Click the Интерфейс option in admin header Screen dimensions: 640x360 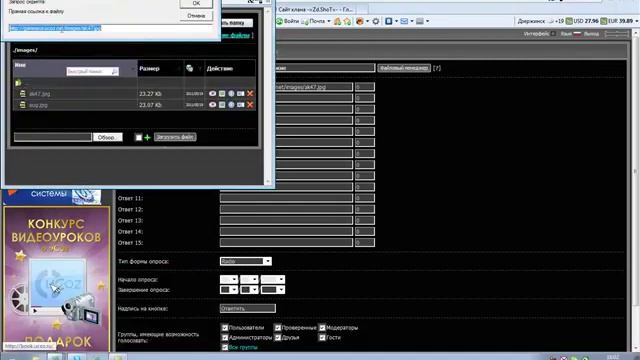539,34
